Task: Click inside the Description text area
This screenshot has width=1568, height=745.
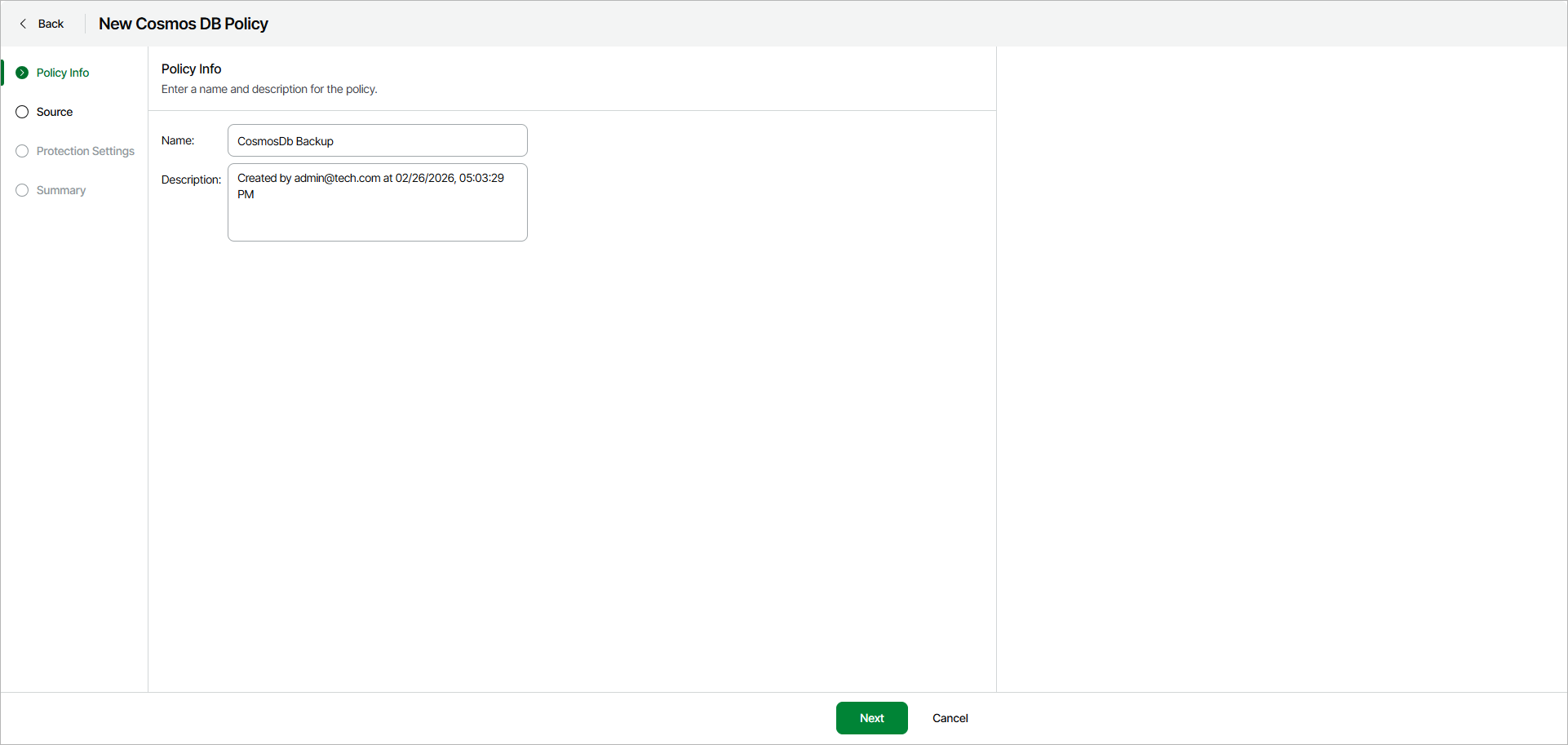Action: coord(378,202)
